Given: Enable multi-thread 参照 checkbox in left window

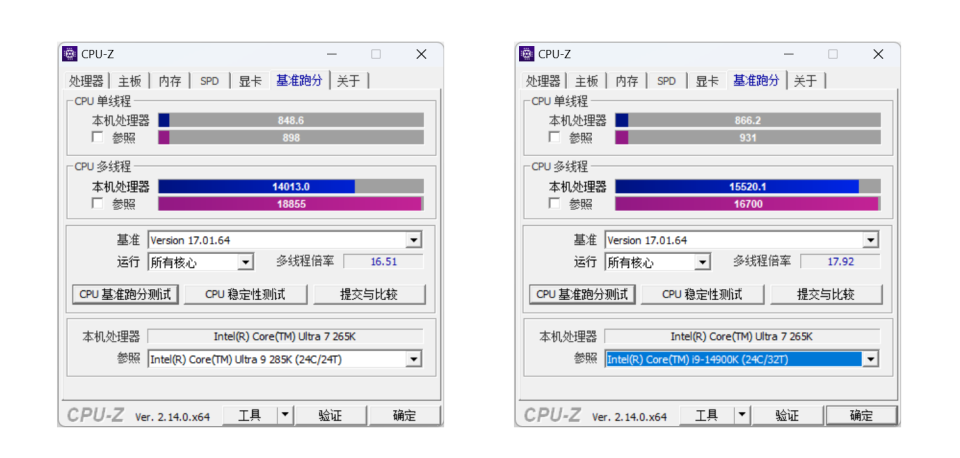Looking at the screenshot, I should click(97, 203).
